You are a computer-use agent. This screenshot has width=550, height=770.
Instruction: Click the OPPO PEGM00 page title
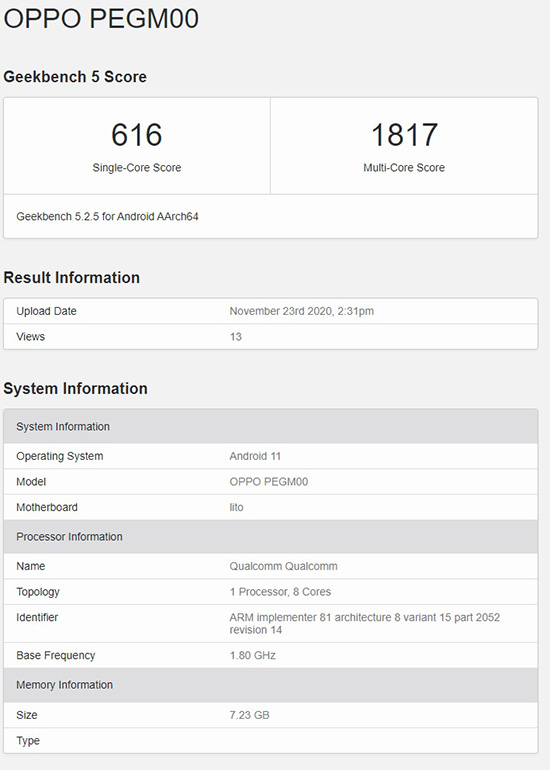101,19
